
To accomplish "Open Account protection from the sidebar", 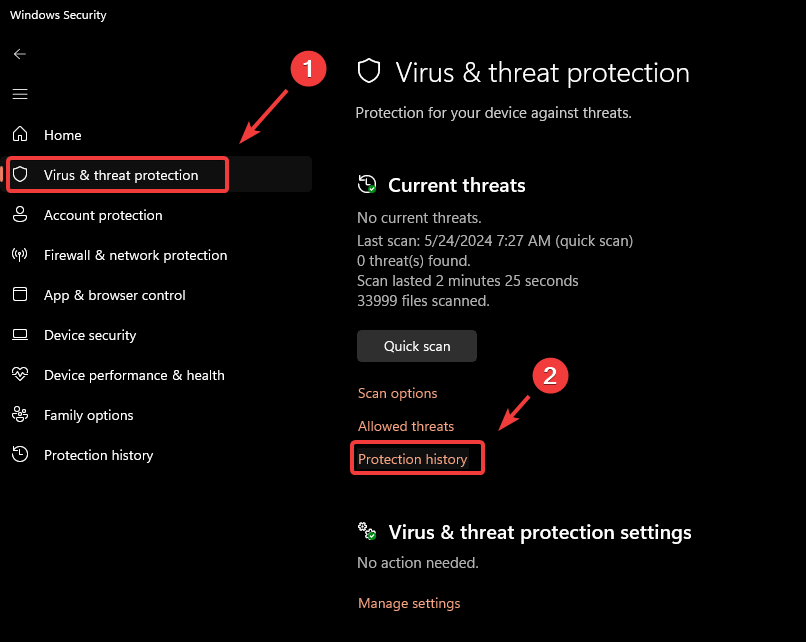I will pyautogui.click(x=103, y=215).
